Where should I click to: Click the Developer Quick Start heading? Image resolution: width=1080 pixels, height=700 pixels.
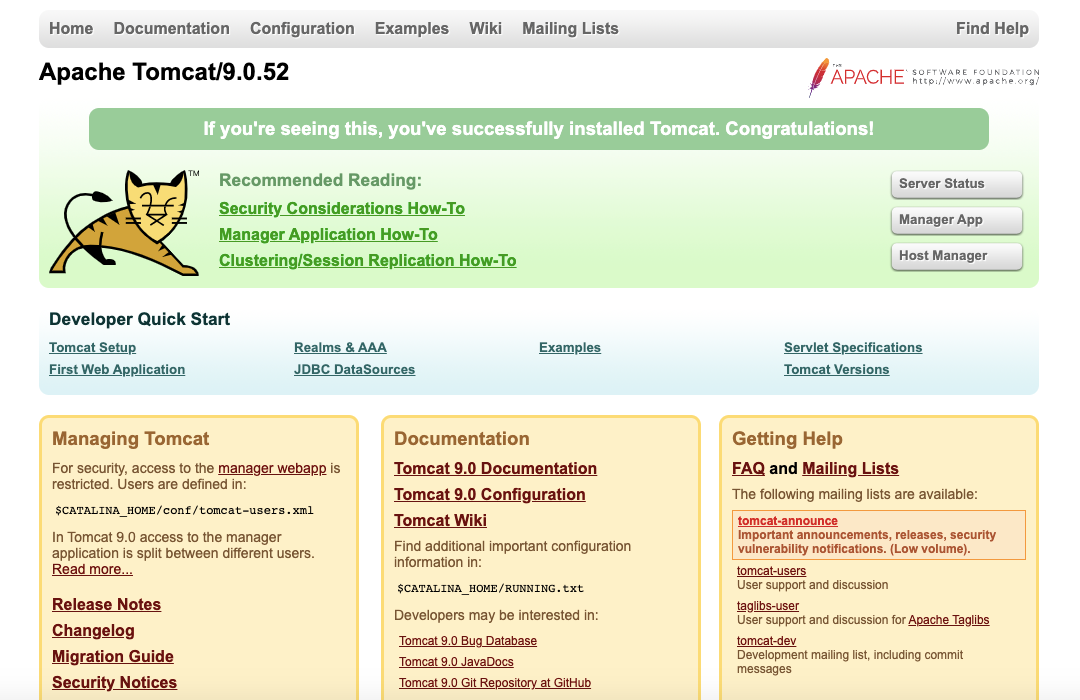pyautogui.click(x=139, y=319)
